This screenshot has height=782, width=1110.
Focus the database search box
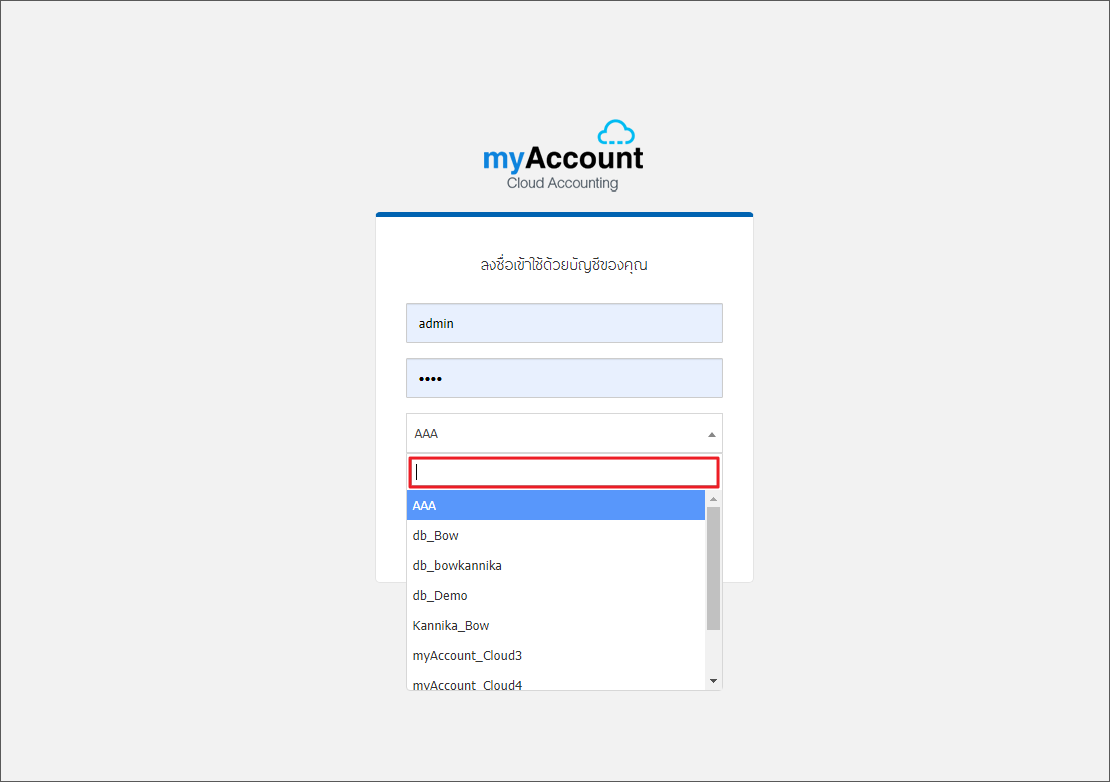coord(564,473)
